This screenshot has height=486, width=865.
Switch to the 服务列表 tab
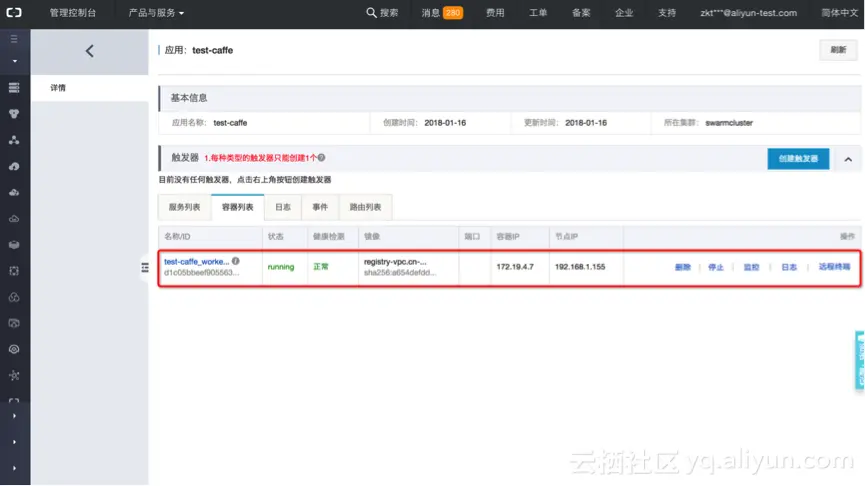pos(184,207)
